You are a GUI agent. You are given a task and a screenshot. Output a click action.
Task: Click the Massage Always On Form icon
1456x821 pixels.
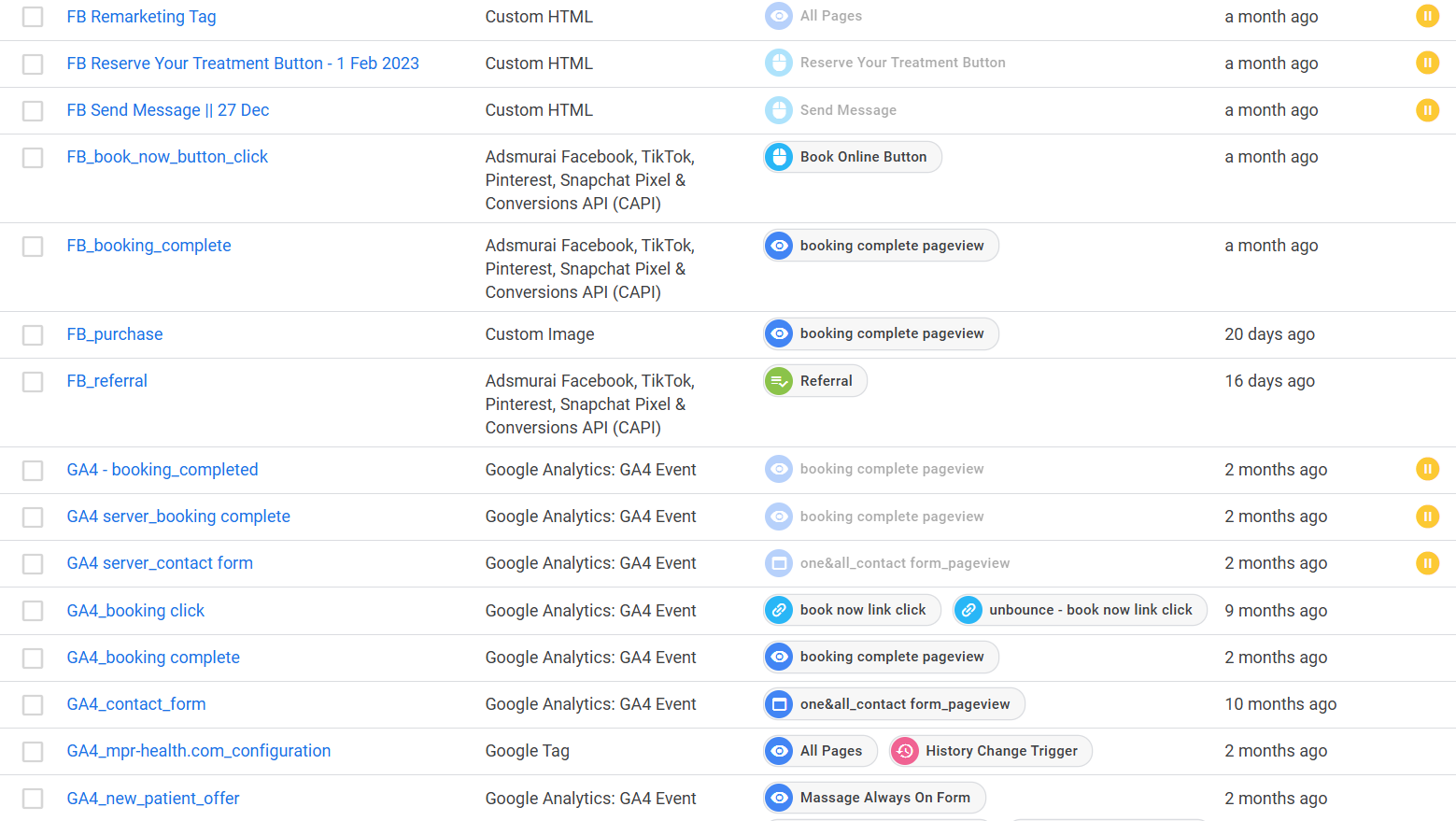click(779, 798)
